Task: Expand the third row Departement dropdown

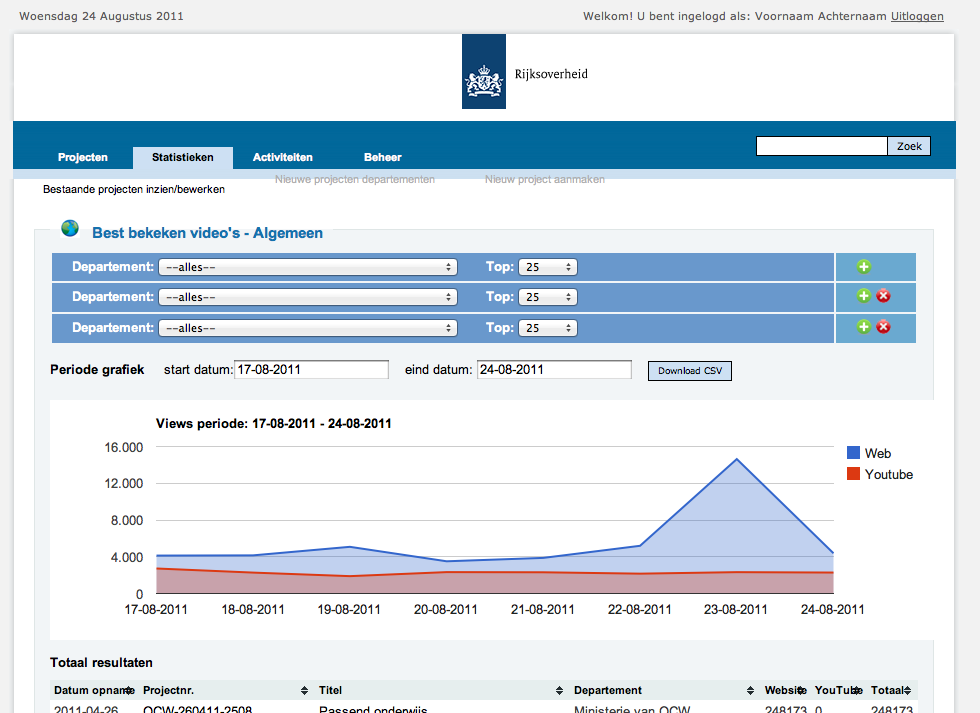Action: 308,327
